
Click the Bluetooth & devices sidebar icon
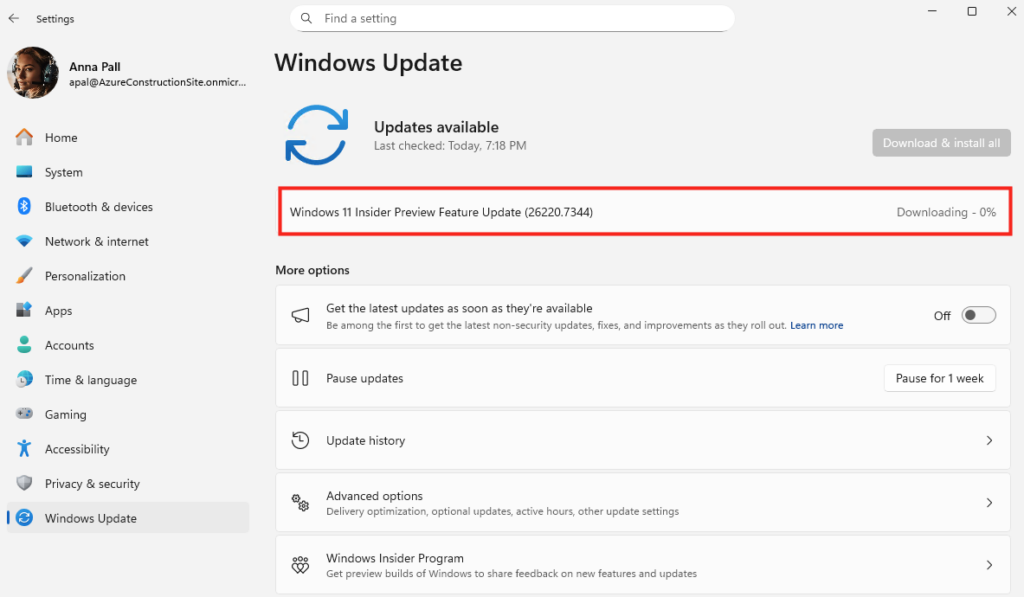coord(25,207)
